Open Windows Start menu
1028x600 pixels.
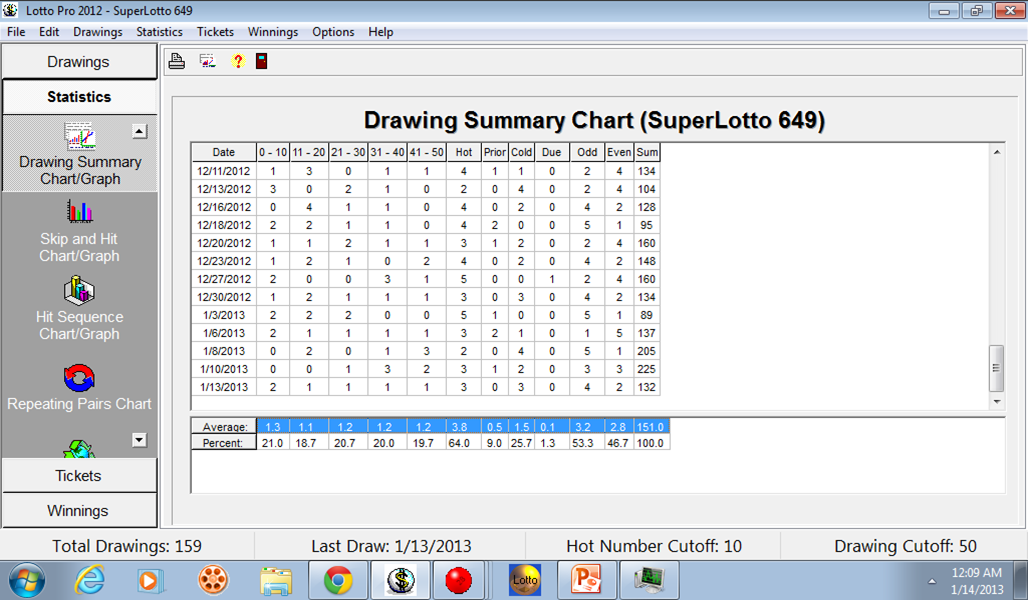coord(26,580)
